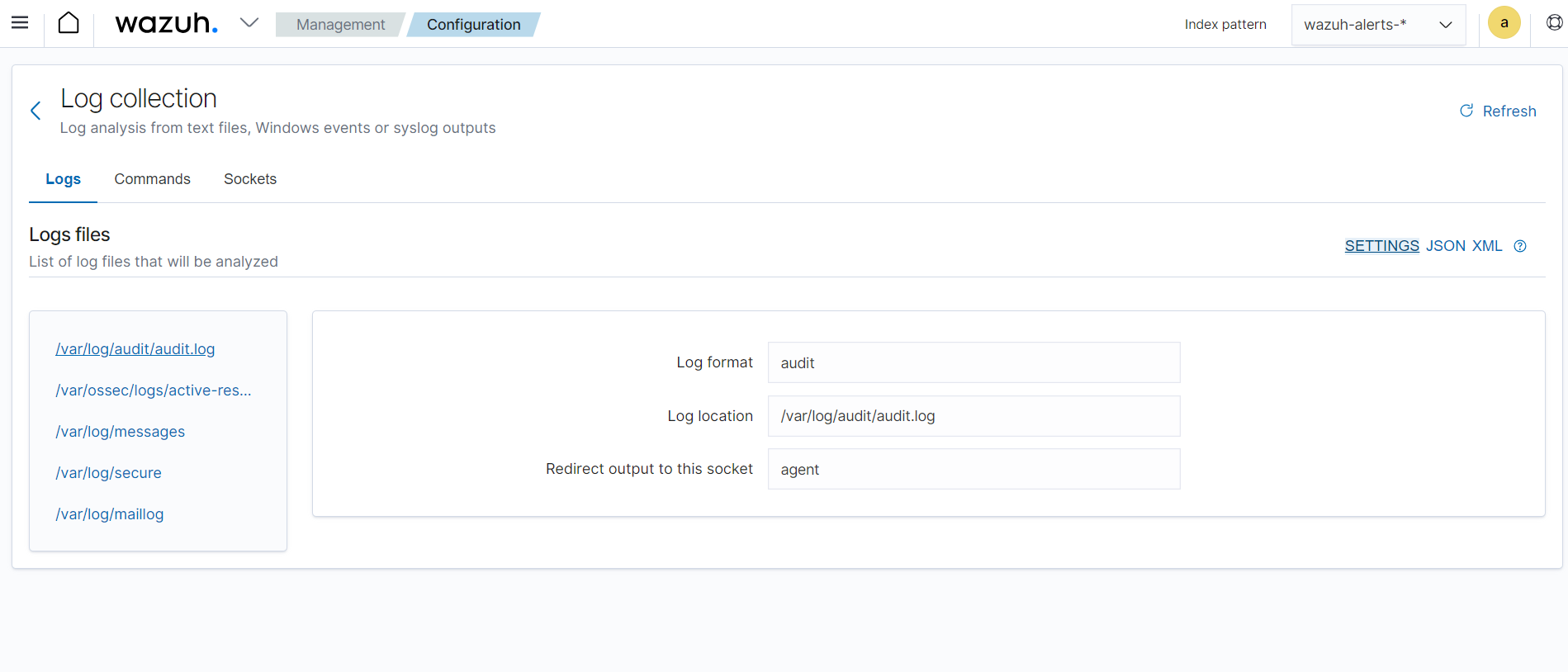Viewport: 1568px width, 672px height.
Task: Switch to the Commands tab
Action: click(x=152, y=179)
